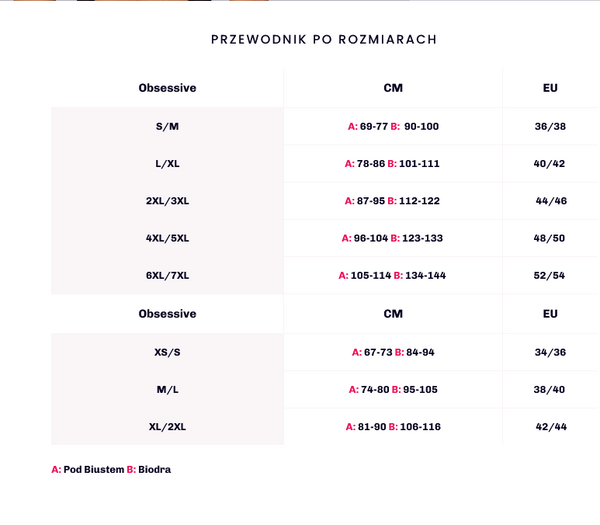
Task: Choose the 4XL/5XL size cell
Action: (x=167, y=238)
